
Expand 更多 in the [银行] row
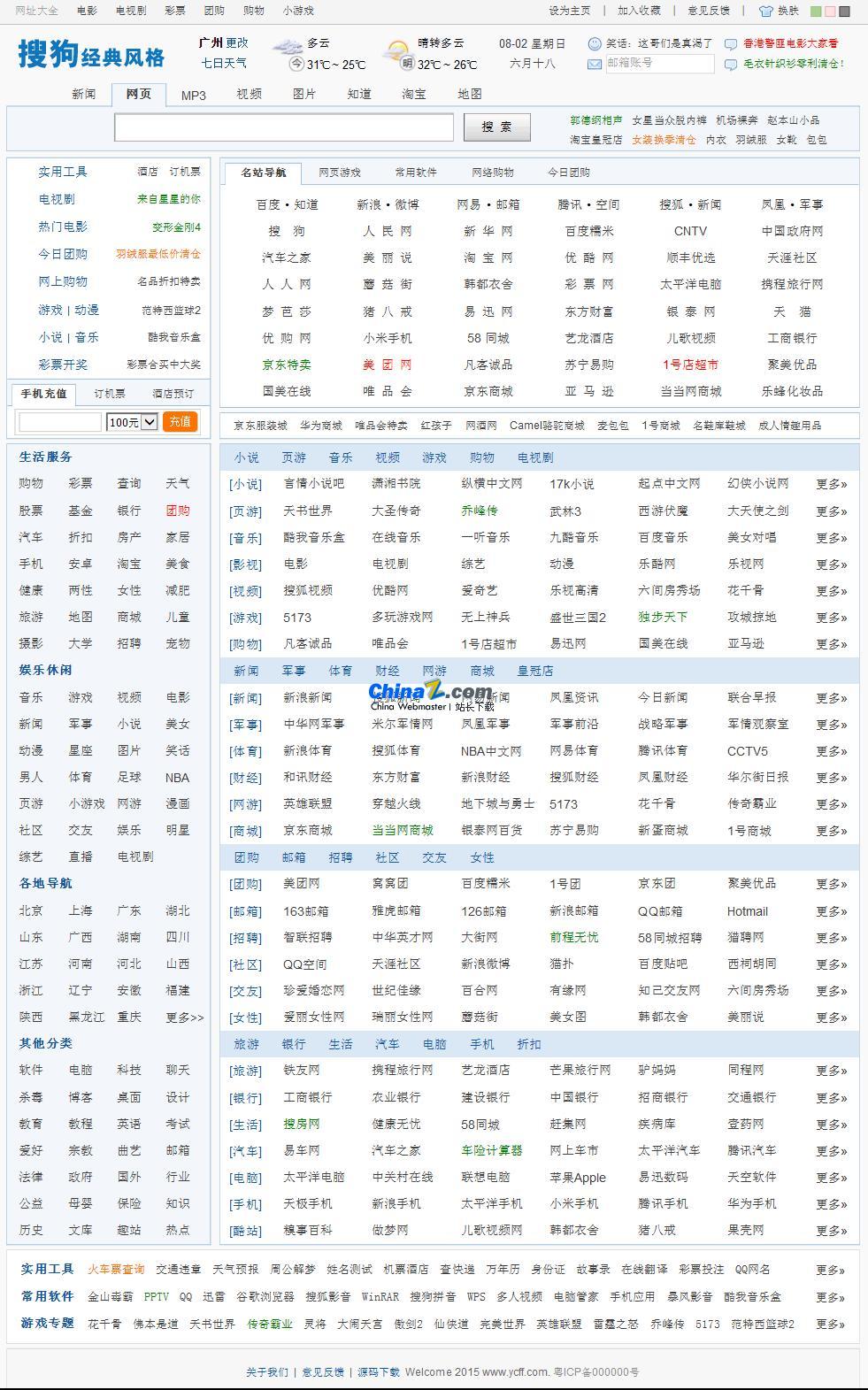[832, 1097]
